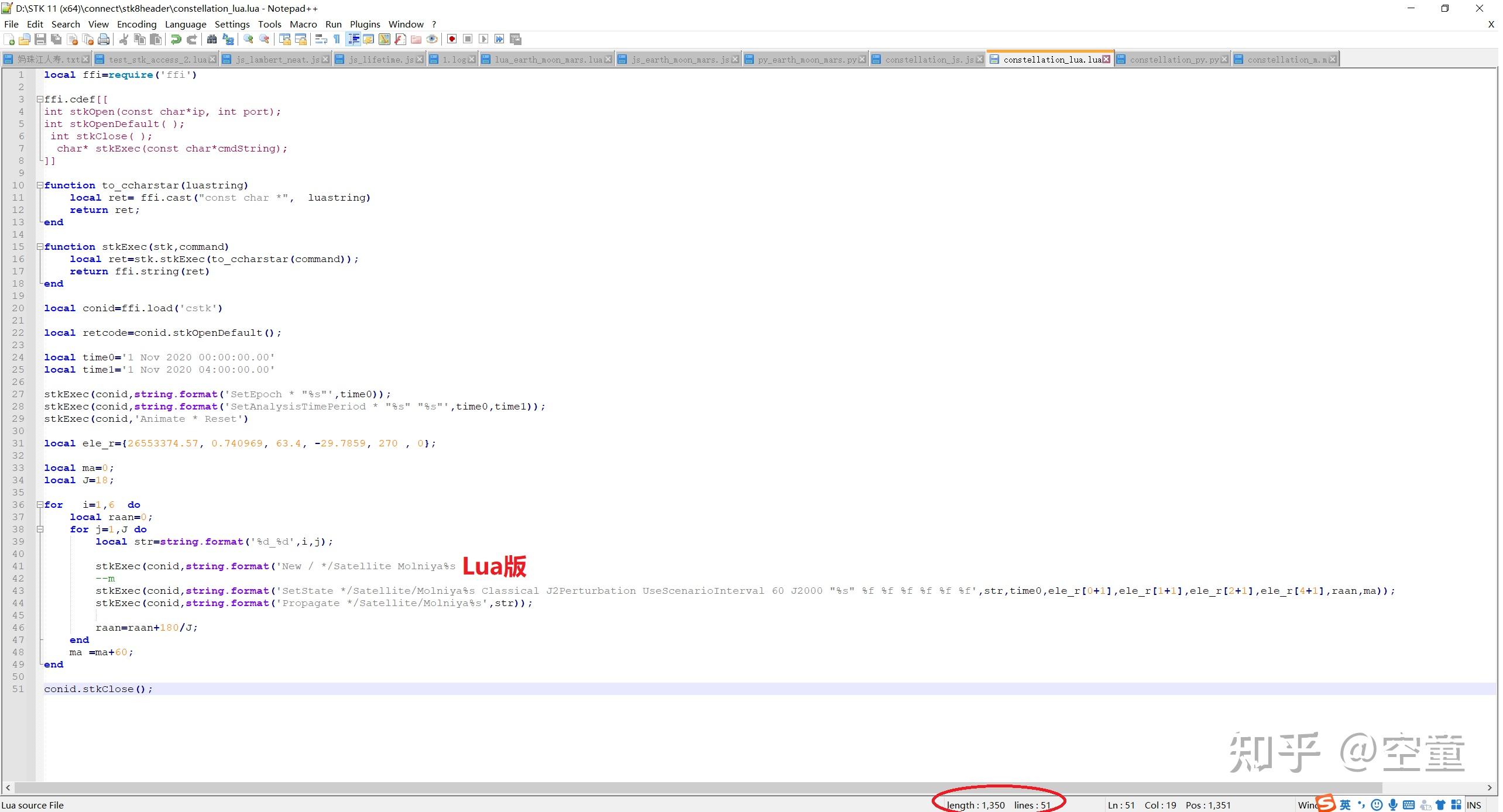Click the Save All toolbar icon
This screenshot has width=1503, height=812.
click(57, 39)
